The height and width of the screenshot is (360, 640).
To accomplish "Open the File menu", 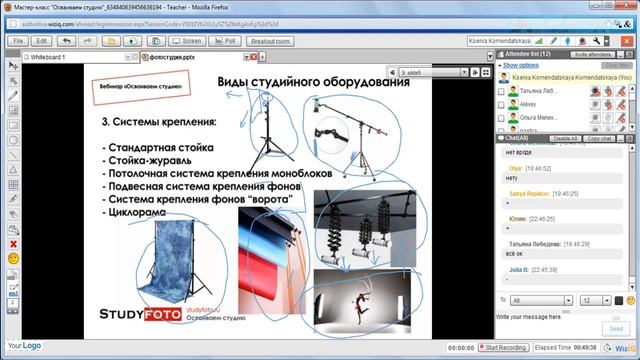I will 18,41.
